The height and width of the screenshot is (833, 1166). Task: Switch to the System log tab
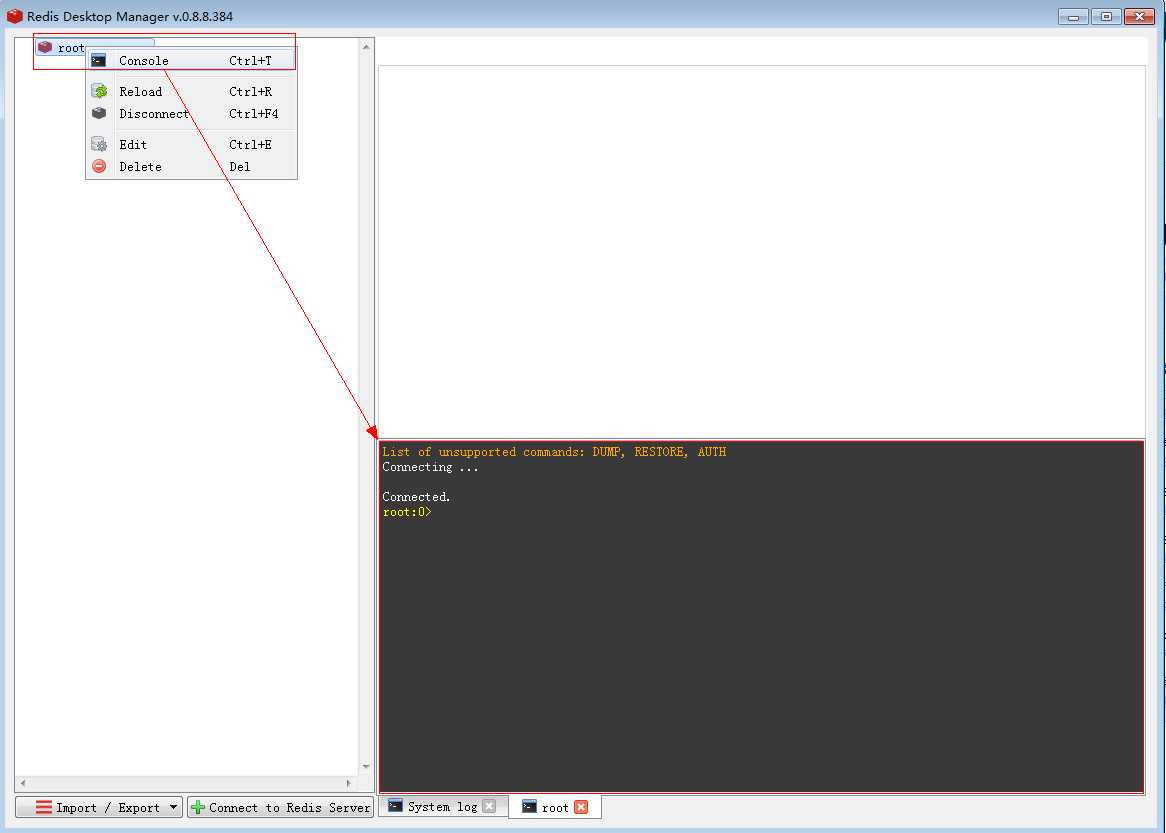[443, 806]
